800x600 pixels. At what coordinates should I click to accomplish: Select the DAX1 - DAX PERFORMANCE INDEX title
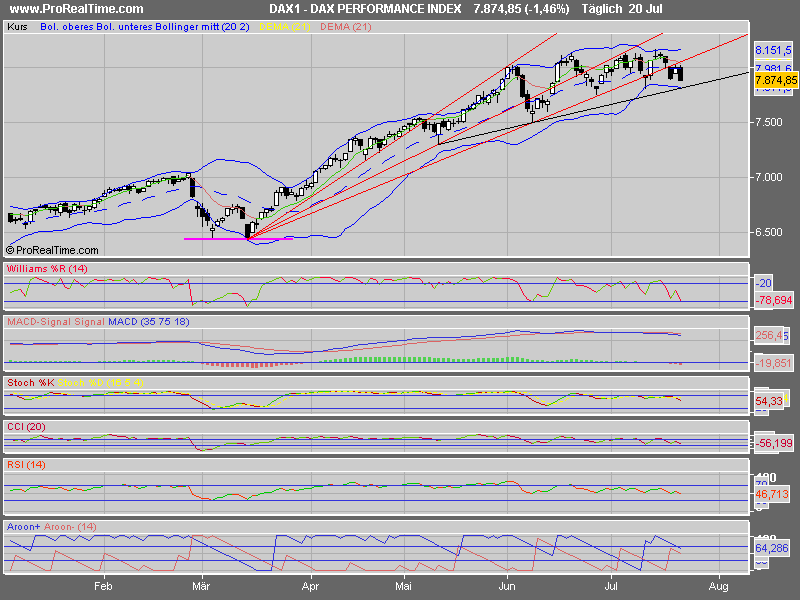(365, 9)
